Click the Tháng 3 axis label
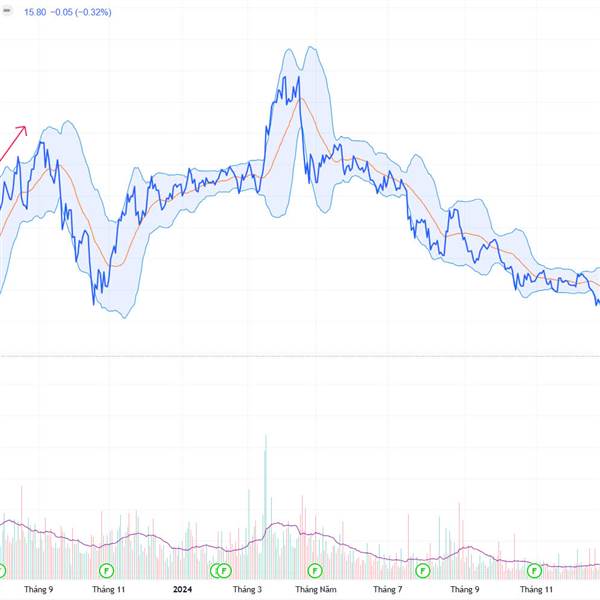600x600 pixels. click(247, 589)
